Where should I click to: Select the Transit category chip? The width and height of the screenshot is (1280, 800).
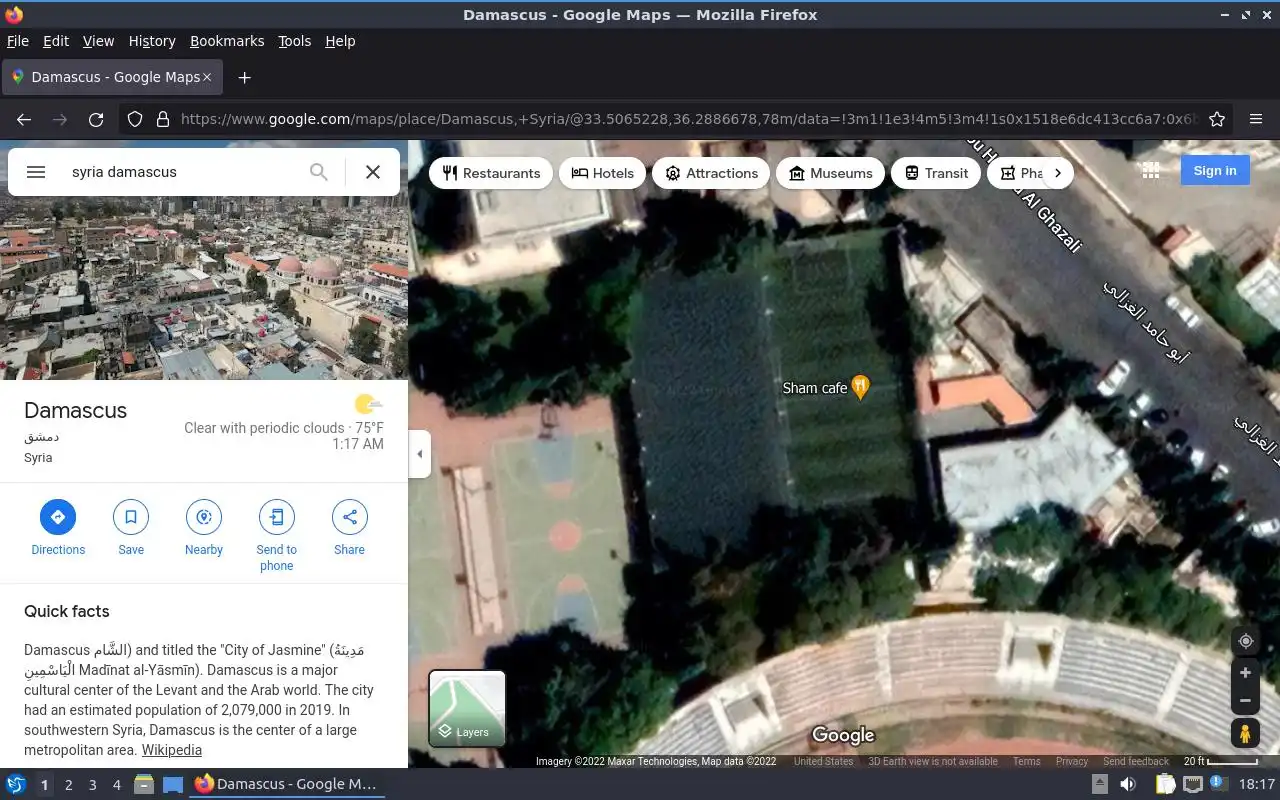click(x=936, y=173)
